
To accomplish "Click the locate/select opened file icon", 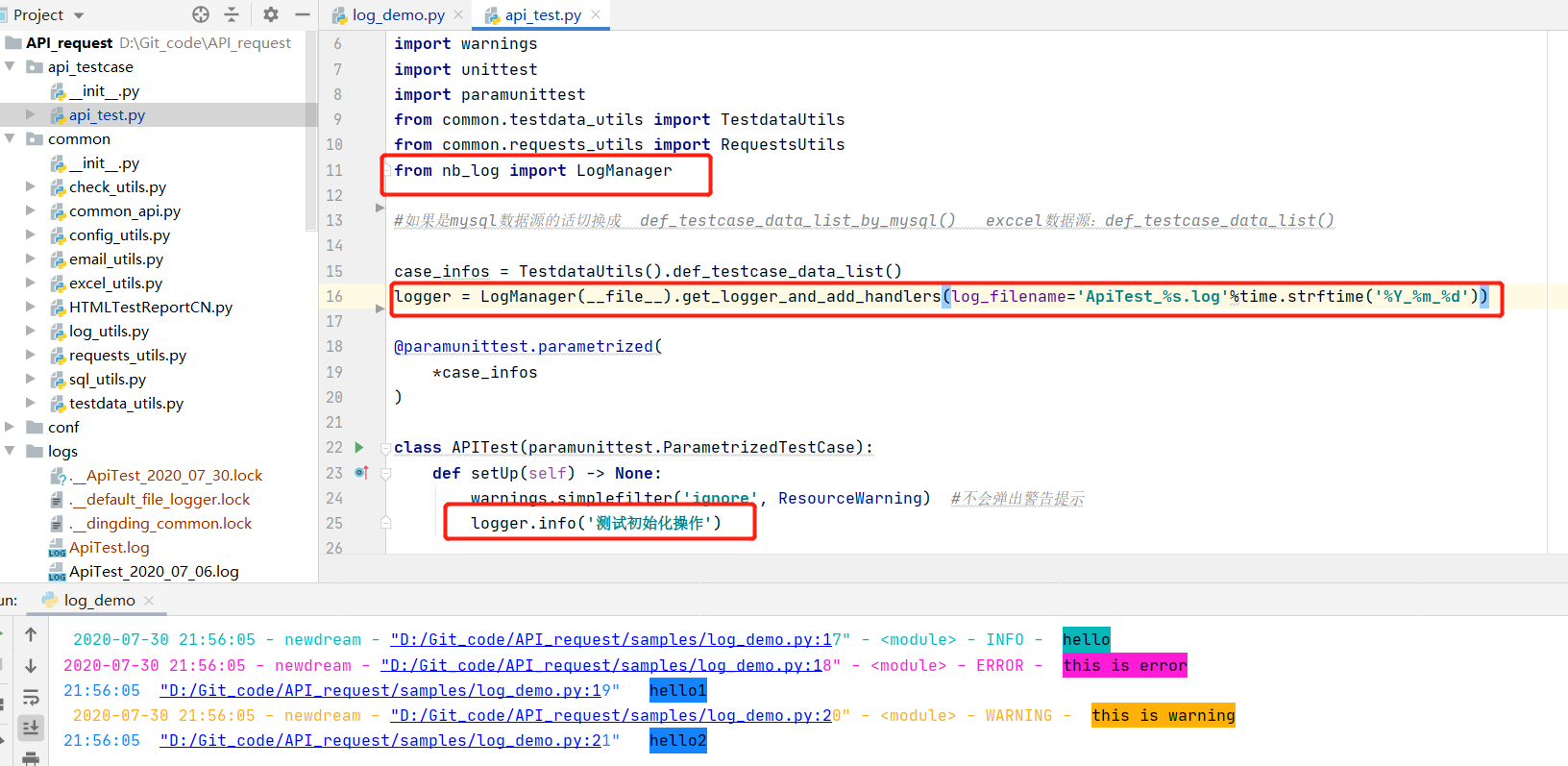I will [x=201, y=14].
